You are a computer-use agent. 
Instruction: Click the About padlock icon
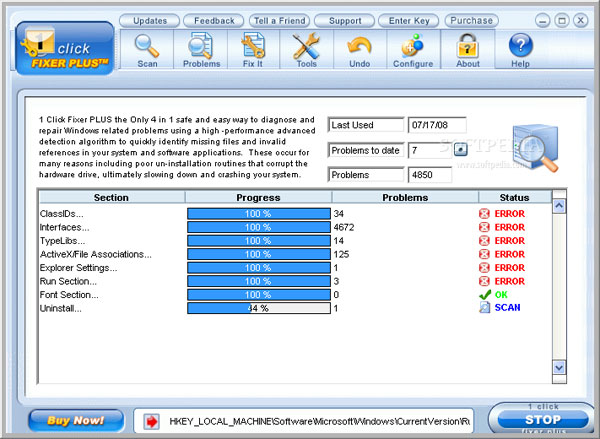(467, 47)
